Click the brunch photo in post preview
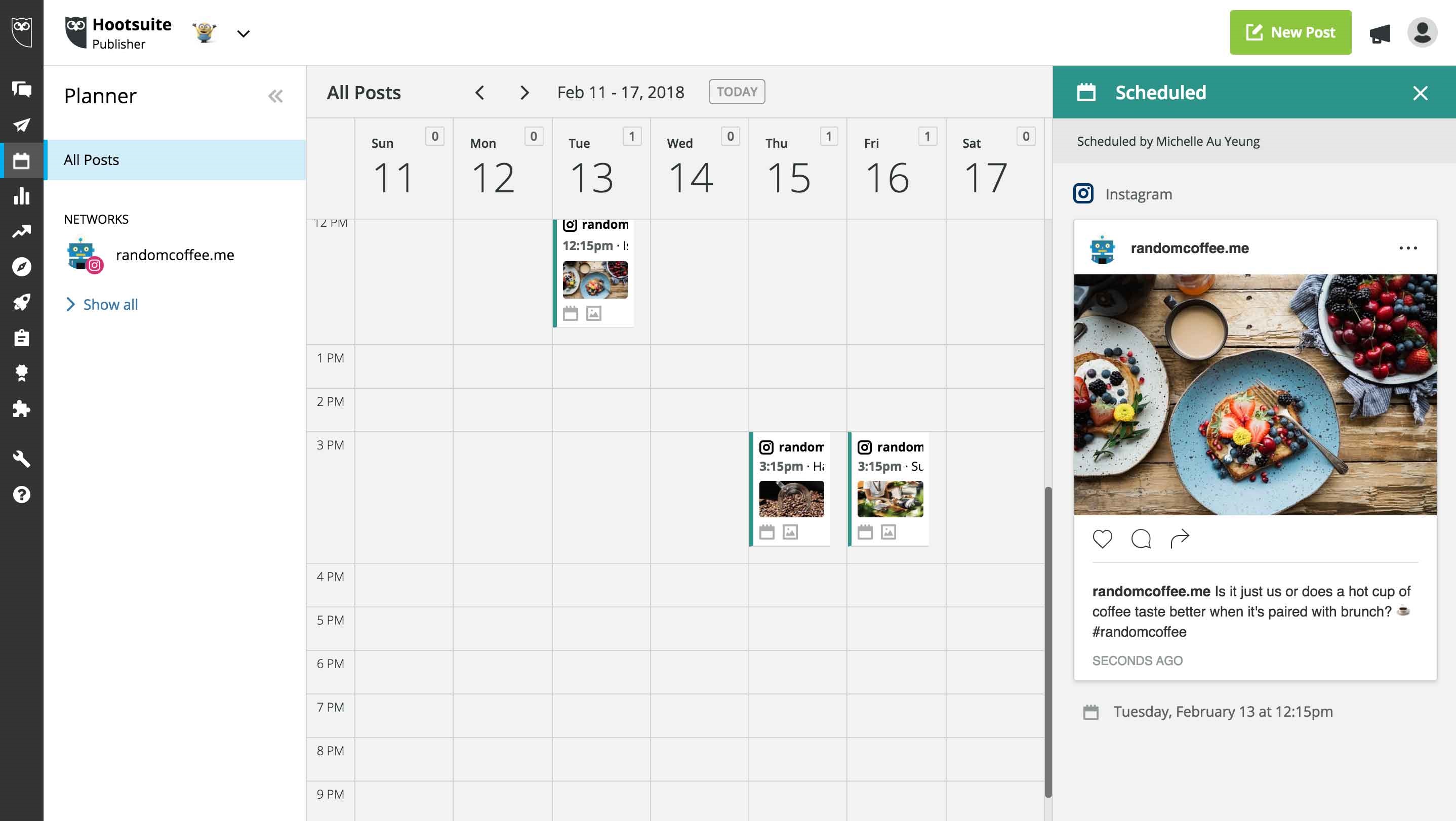1456x821 pixels. [1255, 394]
